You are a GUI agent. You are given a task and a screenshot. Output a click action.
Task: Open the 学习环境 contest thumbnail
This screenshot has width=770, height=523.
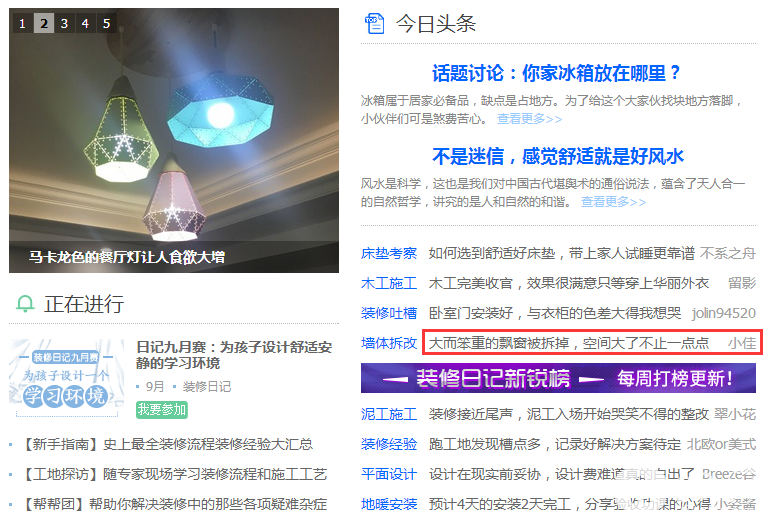coord(66,378)
